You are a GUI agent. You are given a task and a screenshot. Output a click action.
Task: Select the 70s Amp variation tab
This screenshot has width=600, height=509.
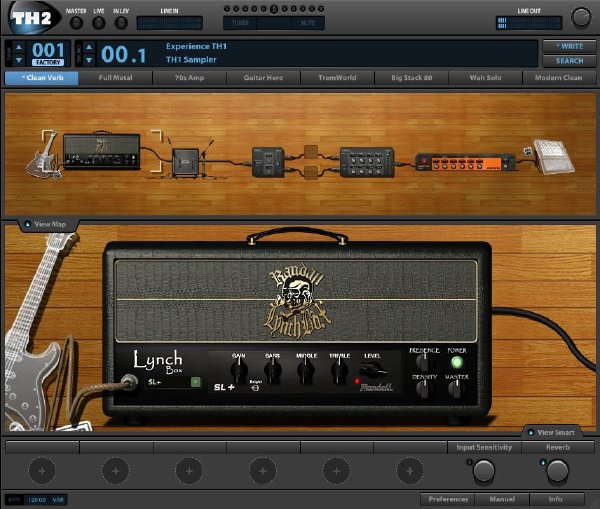[189, 78]
